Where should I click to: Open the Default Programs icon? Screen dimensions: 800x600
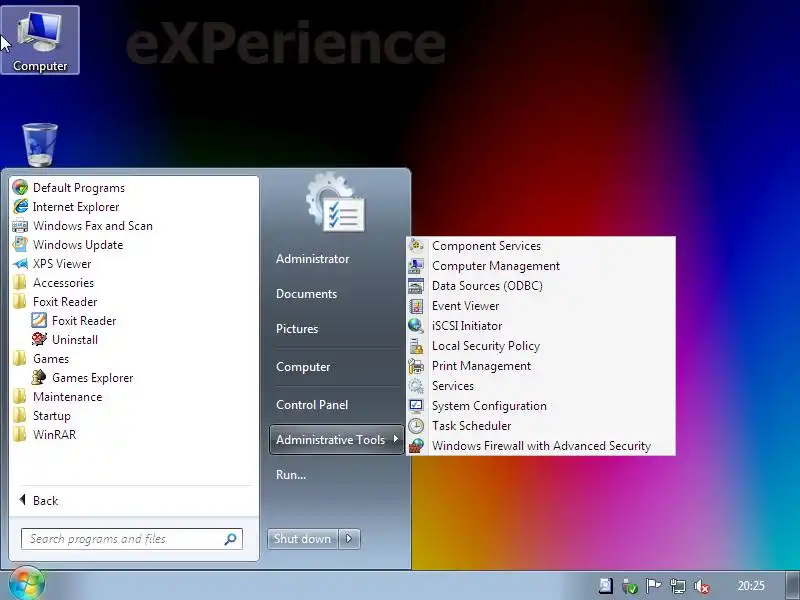click(x=20, y=187)
